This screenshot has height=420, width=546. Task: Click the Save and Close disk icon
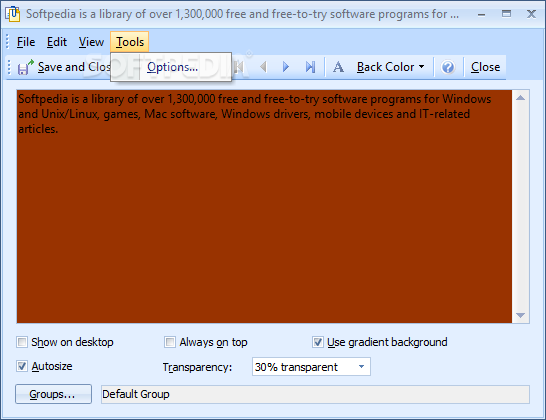[25, 67]
